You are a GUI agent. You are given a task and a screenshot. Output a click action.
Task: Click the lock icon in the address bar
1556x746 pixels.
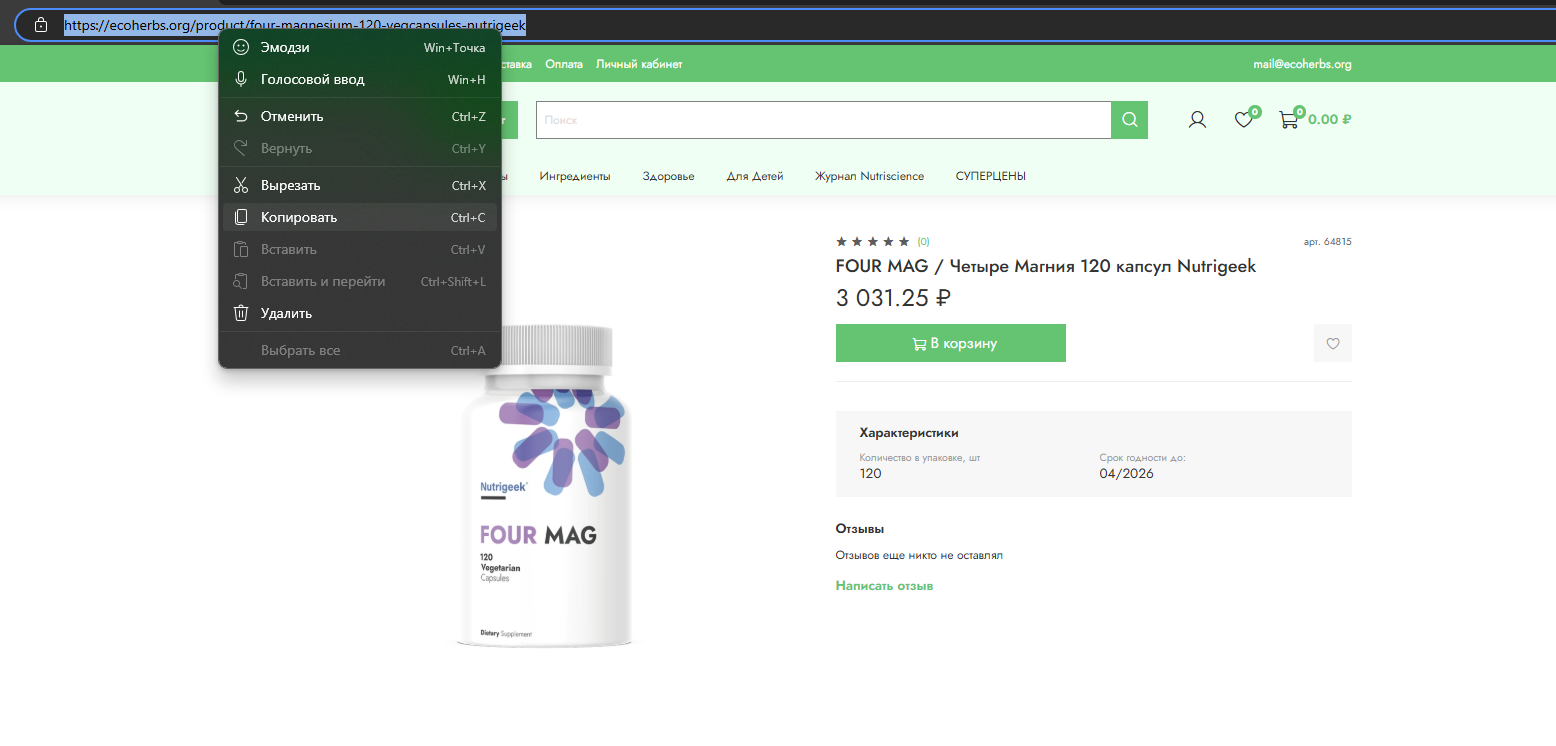[41, 25]
